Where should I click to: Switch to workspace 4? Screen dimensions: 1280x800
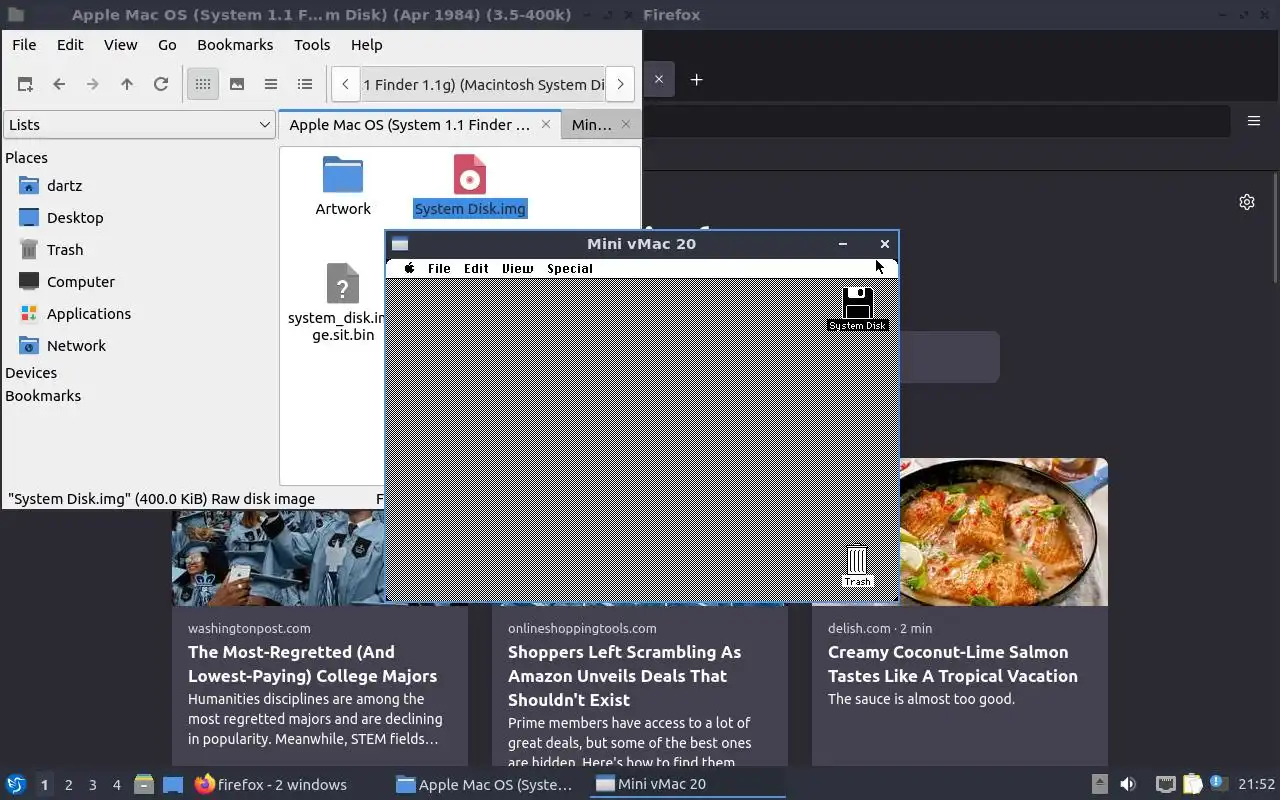[116, 785]
